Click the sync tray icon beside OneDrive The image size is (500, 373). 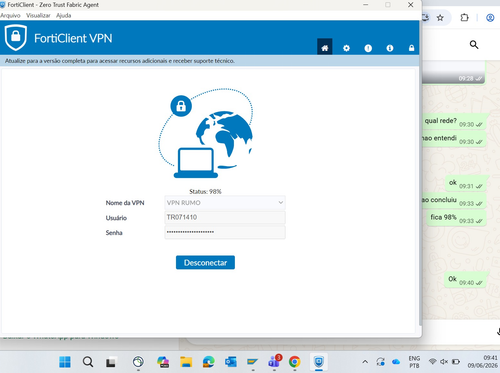pyautogui.click(x=380, y=362)
